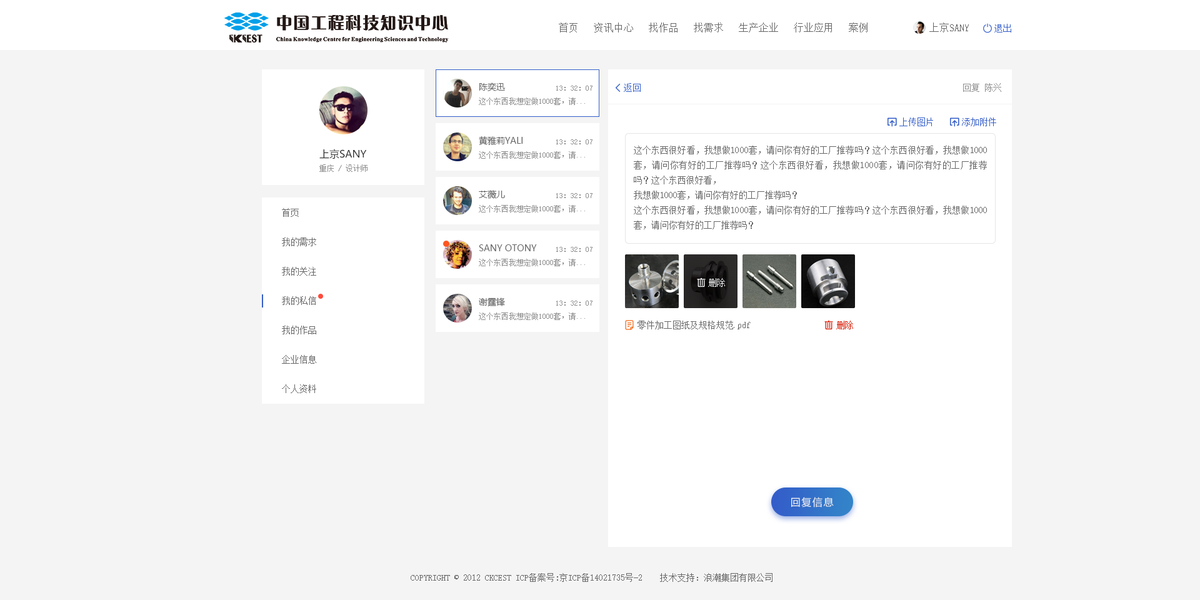Go to 资讯中心 navigation item

click(613, 28)
